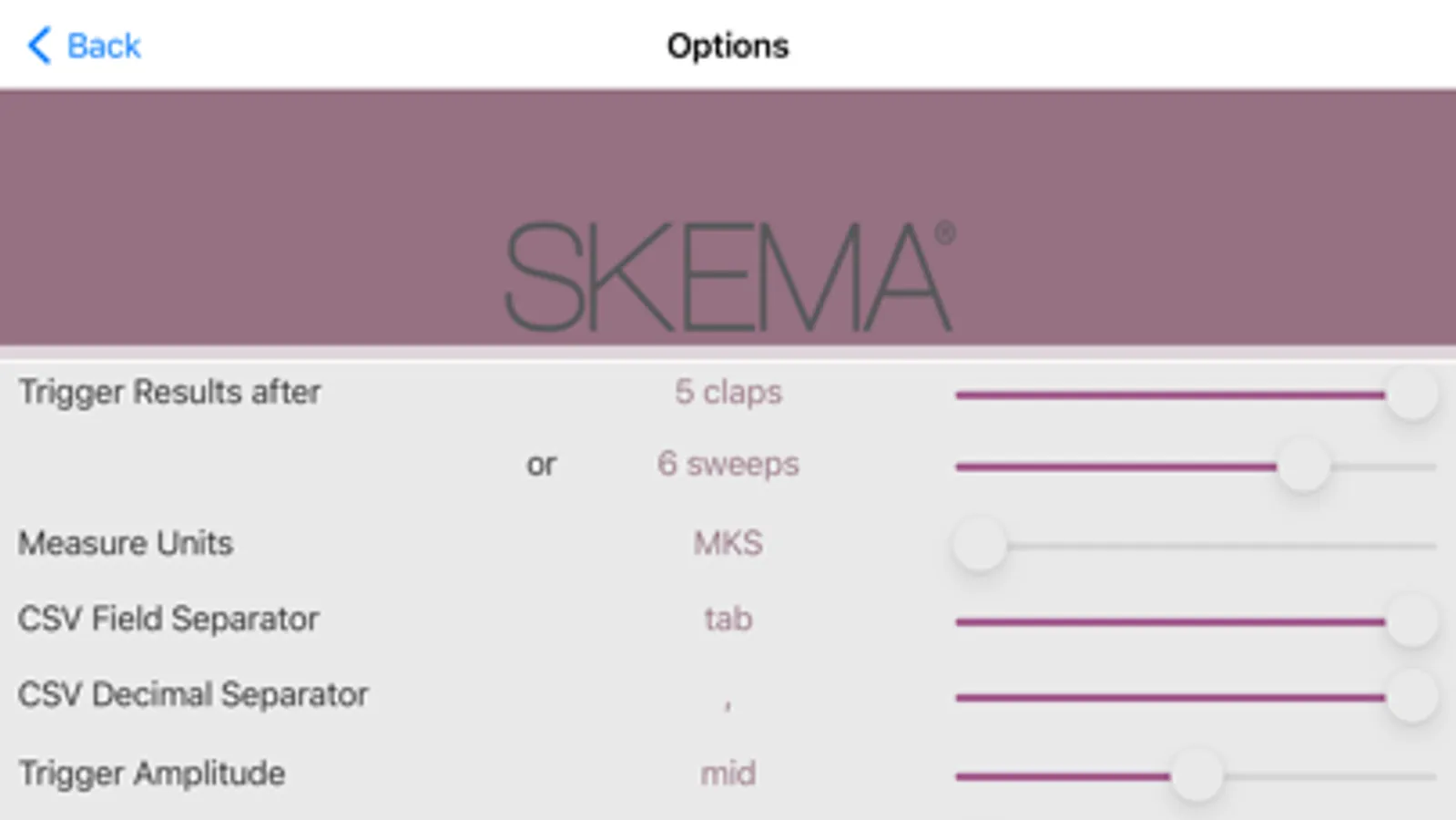Click the Back text link
The width and height of the screenshot is (1456, 820).
(x=104, y=46)
